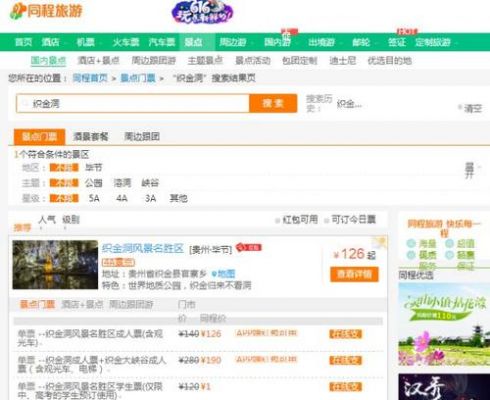This screenshot has height=400, width=490.
Task: Open the 灵山小镇拈花湾 ad image
Action: [x=444, y=324]
